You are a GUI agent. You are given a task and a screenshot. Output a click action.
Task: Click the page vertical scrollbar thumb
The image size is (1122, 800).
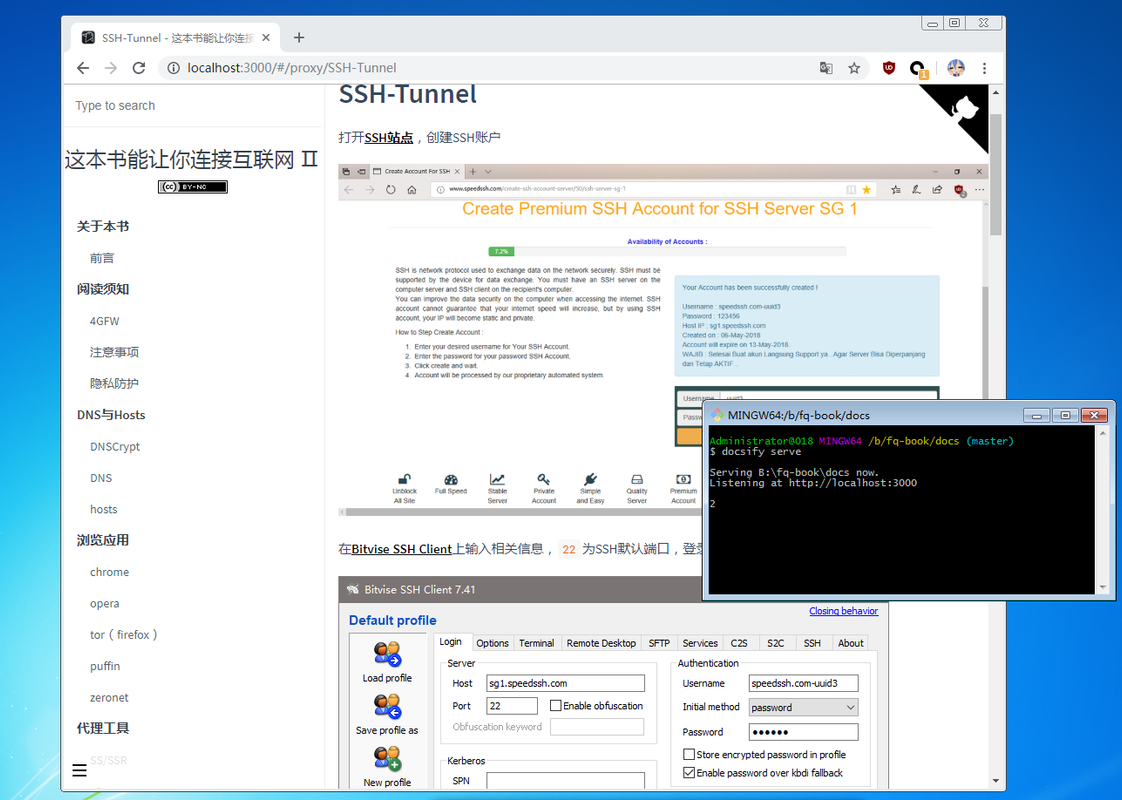point(995,174)
